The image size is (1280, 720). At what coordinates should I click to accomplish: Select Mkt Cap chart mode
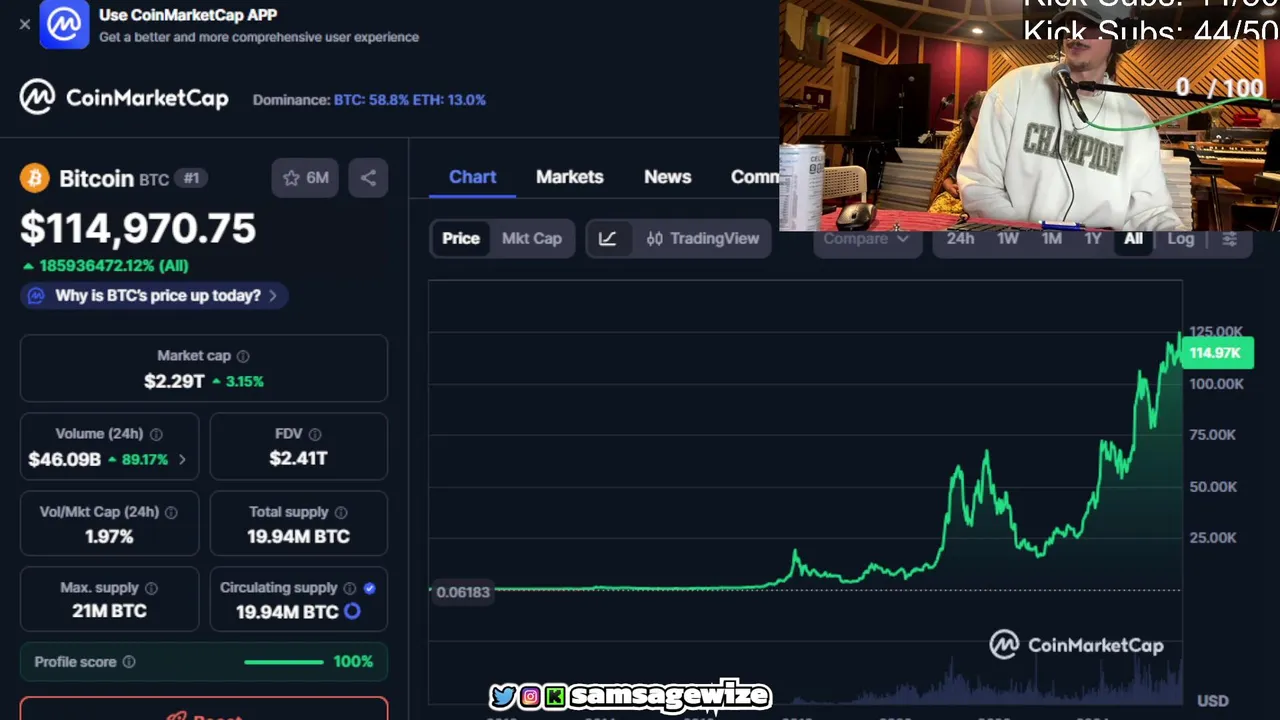(x=532, y=238)
